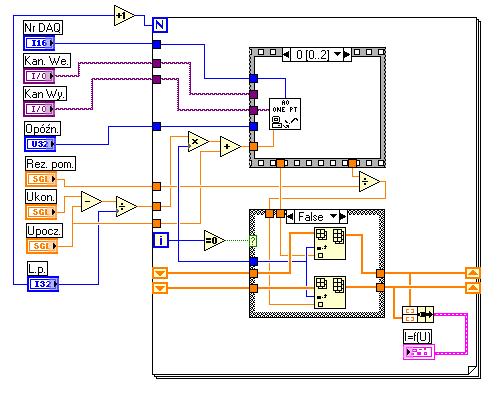497x395 pixels.
Task: Click the equals zero comparison node
Action: [x=214, y=240]
